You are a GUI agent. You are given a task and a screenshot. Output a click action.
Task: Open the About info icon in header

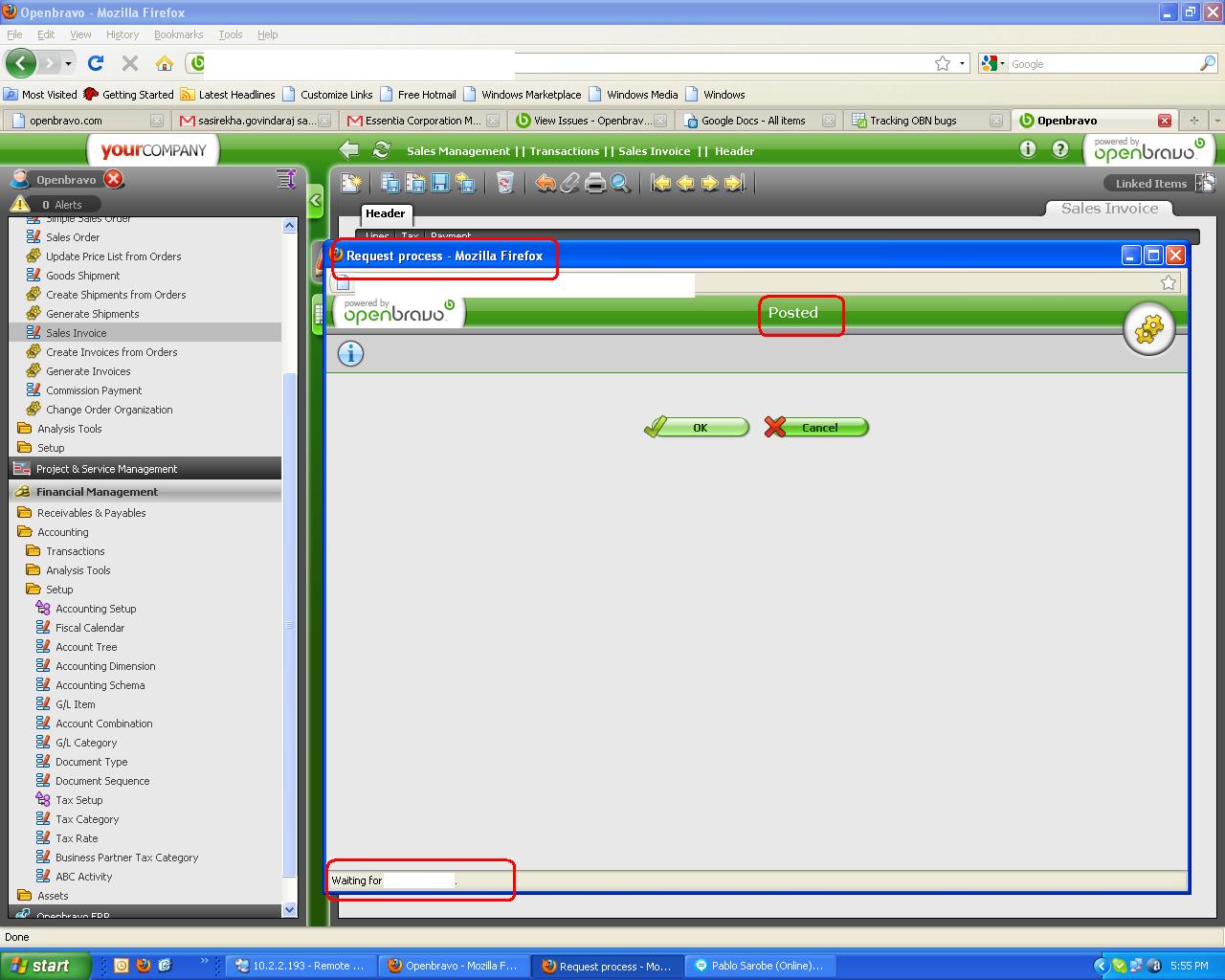click(1028, 149)
